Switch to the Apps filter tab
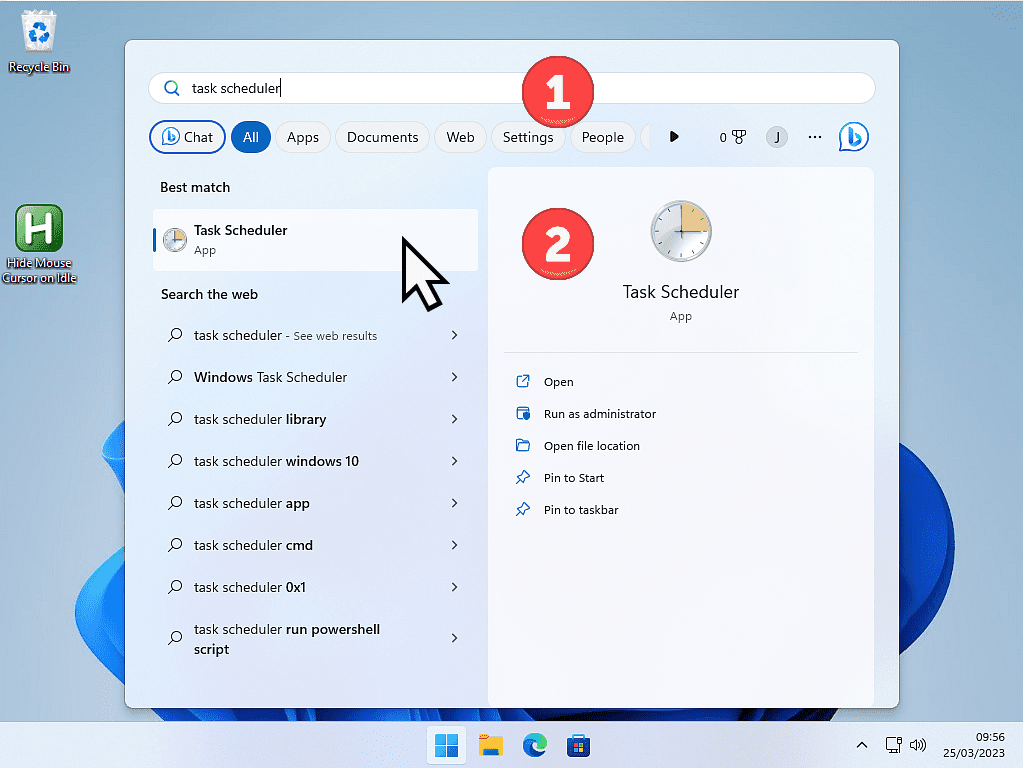 302,137
